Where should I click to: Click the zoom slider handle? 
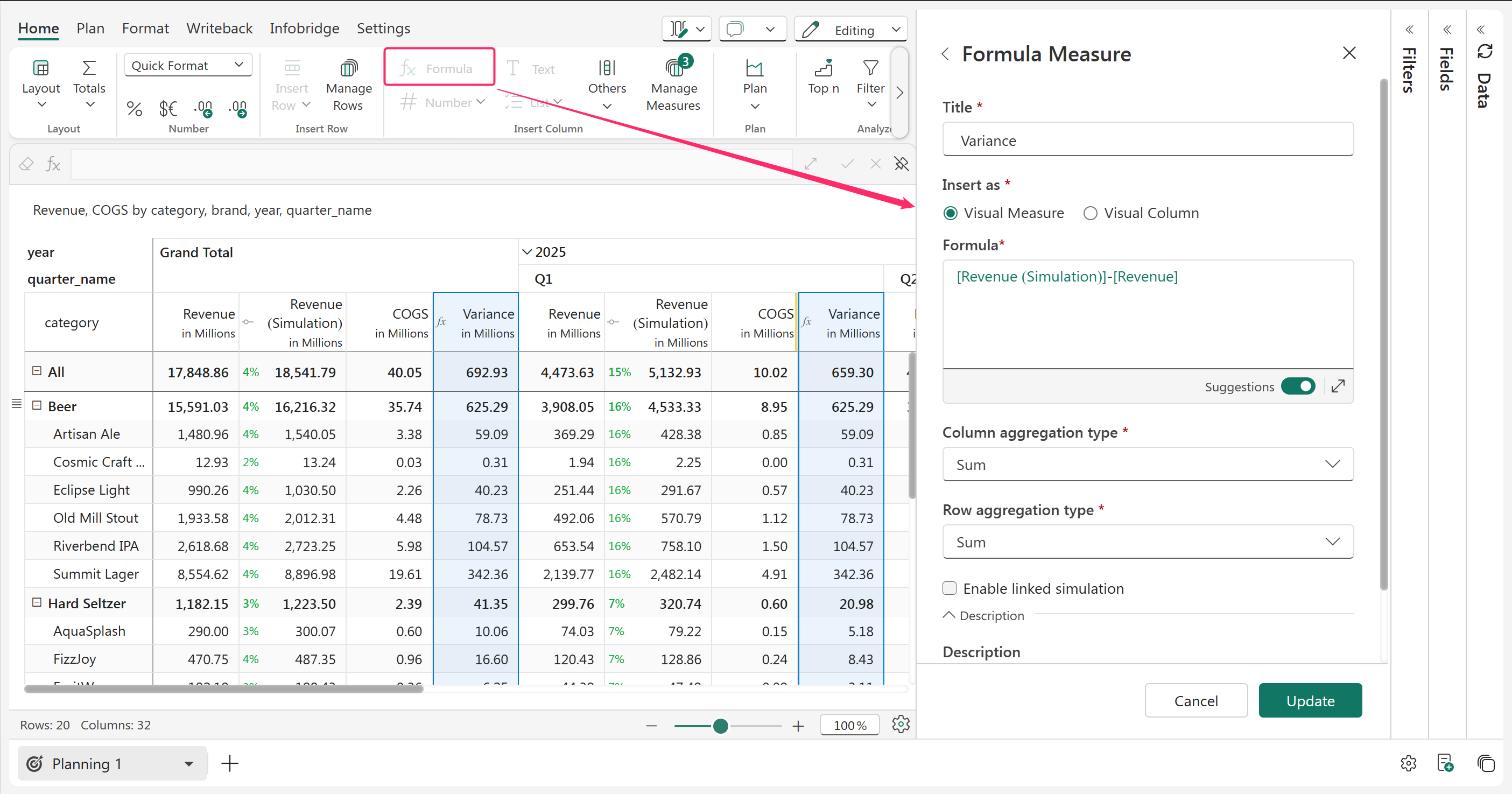[x=720, y=726]
